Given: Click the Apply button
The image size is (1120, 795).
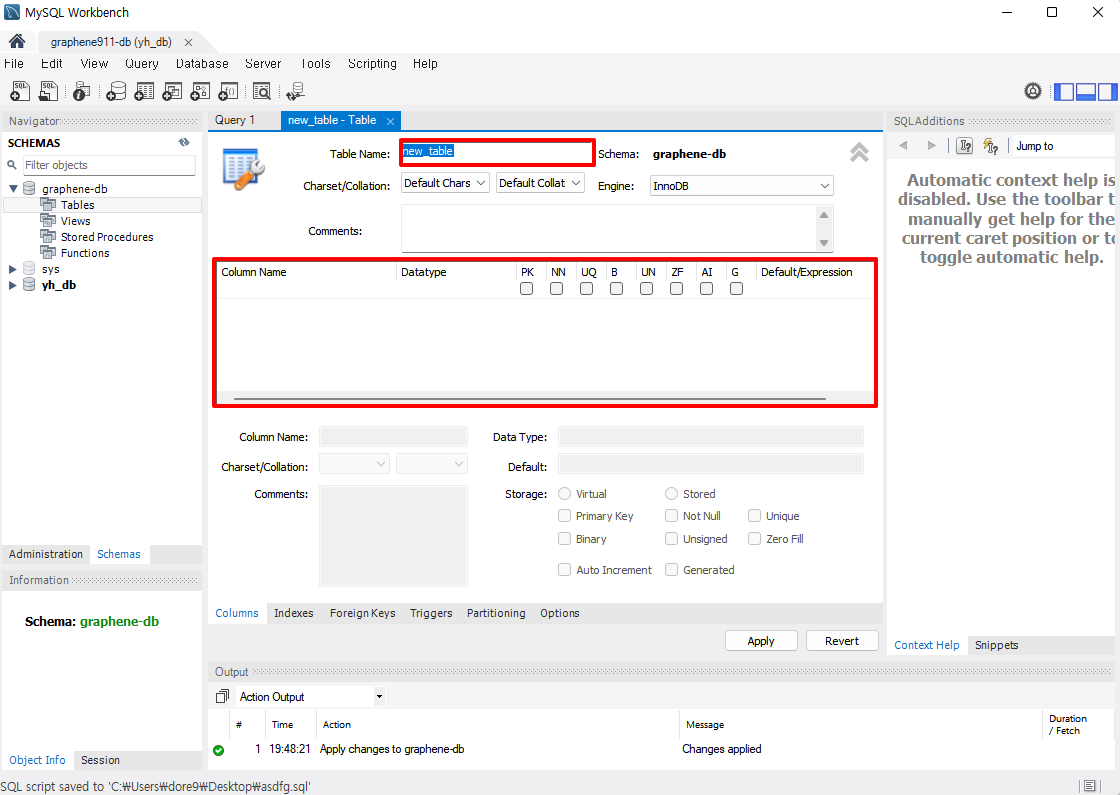Looking at the screenshot, I should click(761, 641).
